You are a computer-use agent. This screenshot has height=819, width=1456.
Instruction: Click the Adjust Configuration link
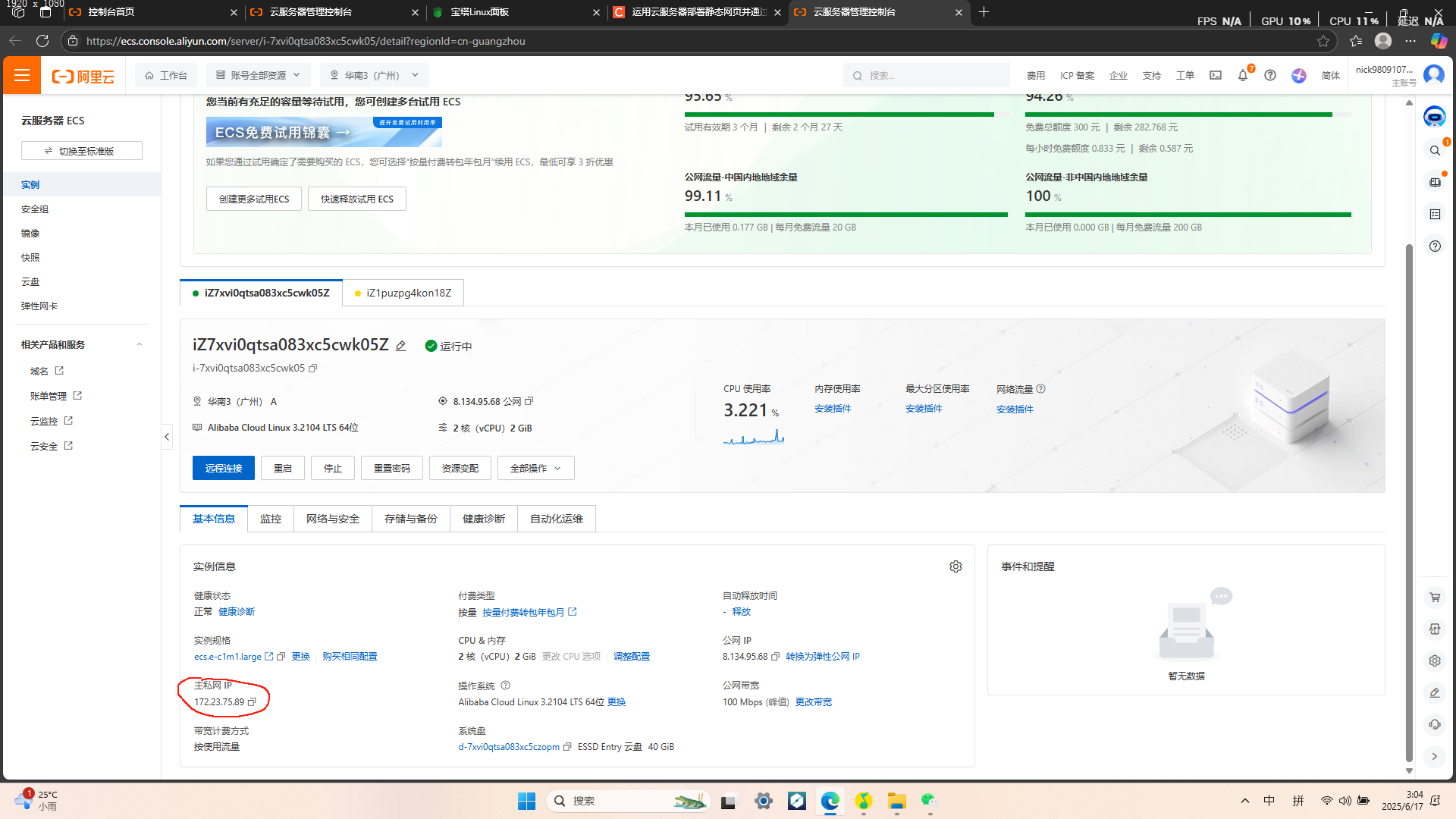click(x=632, y=657)
